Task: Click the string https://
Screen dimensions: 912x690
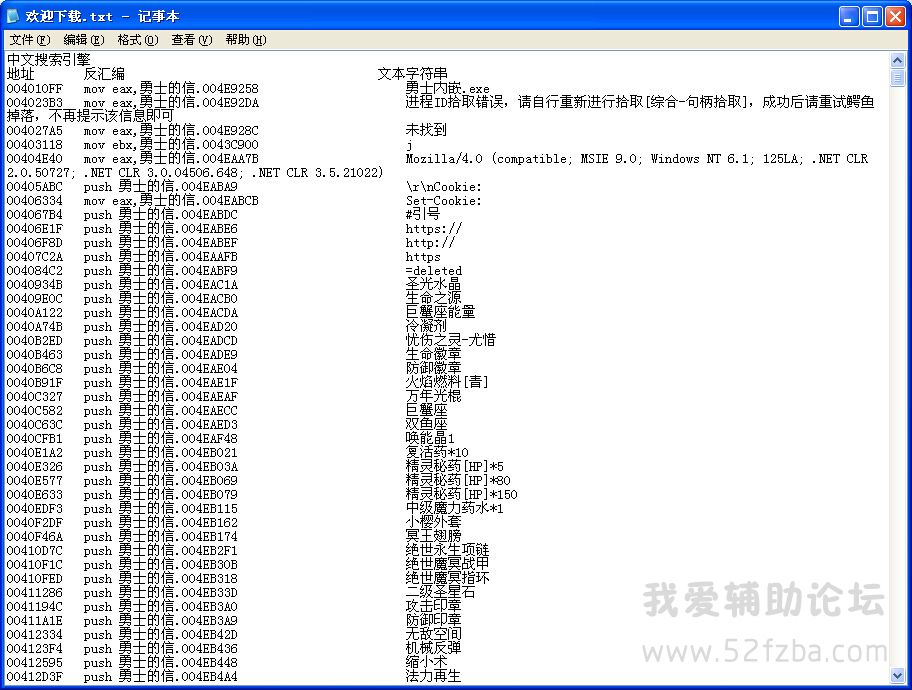Action: point(433,229)
